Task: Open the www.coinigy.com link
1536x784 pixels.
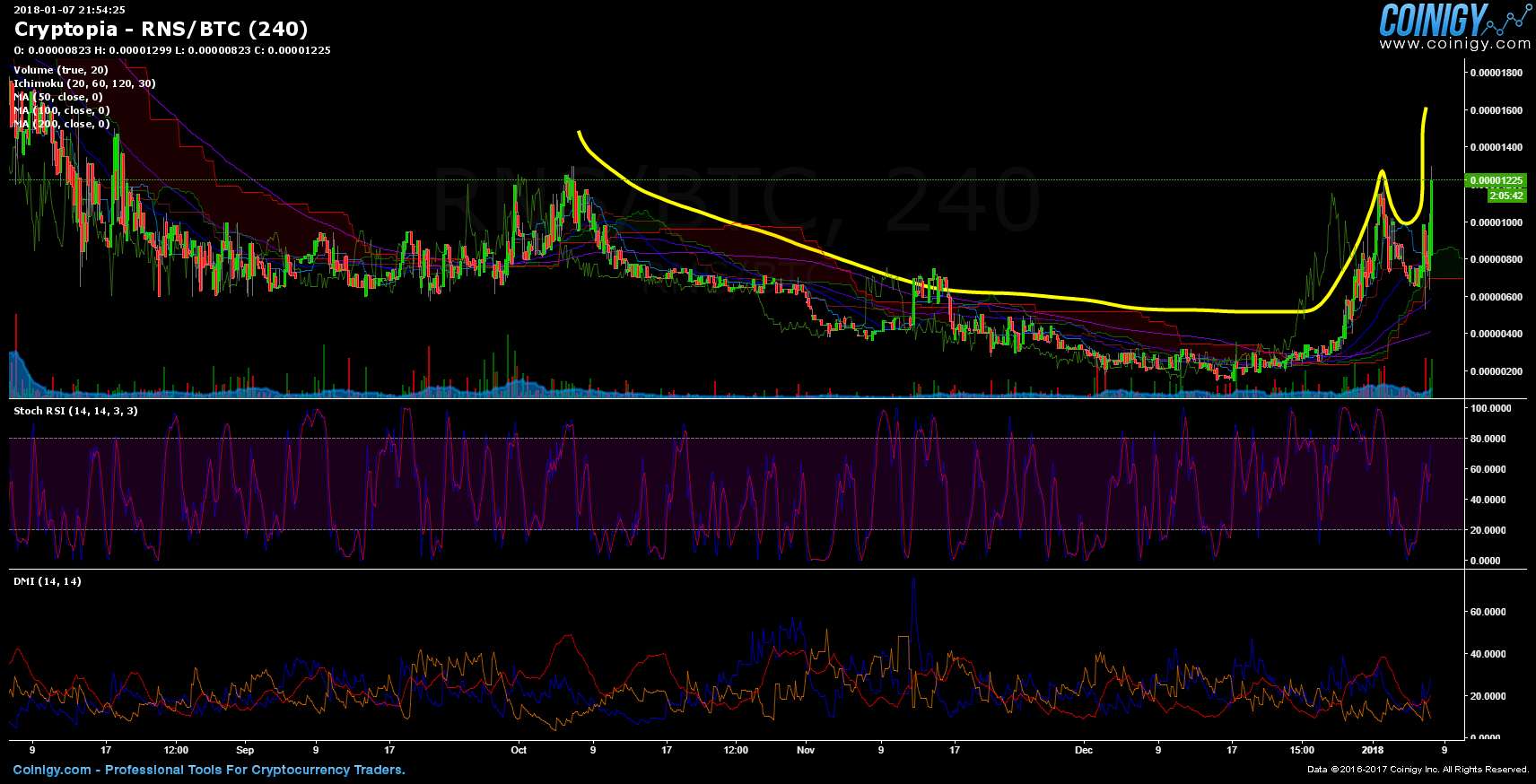Action: (1455, 44)
